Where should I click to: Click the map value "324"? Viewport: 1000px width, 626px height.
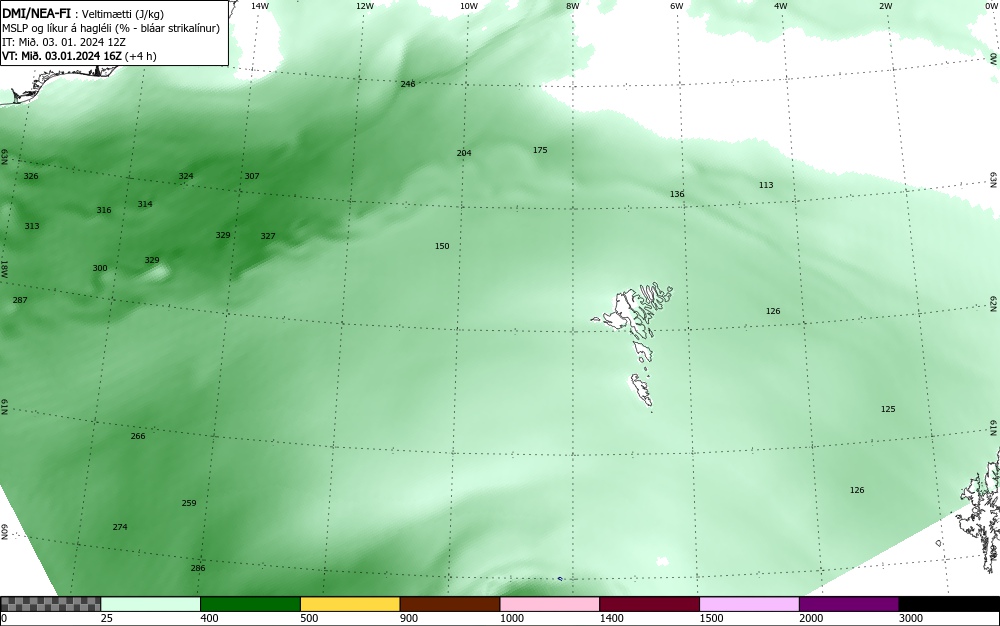186,176
